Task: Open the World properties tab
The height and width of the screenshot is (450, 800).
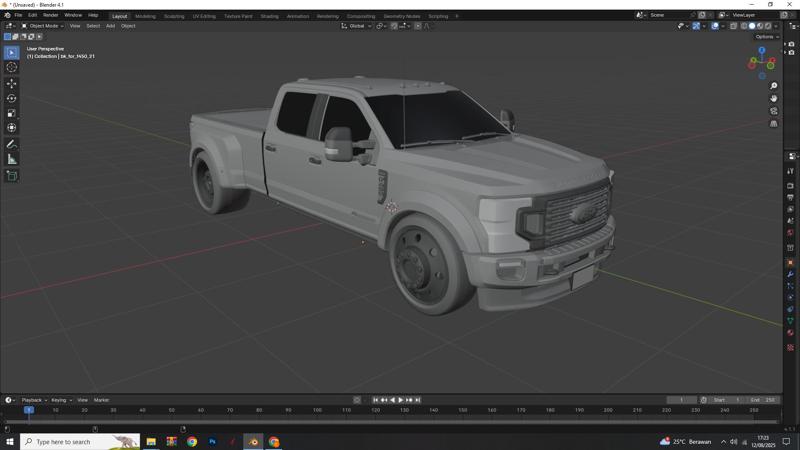Action: (790, 233)
